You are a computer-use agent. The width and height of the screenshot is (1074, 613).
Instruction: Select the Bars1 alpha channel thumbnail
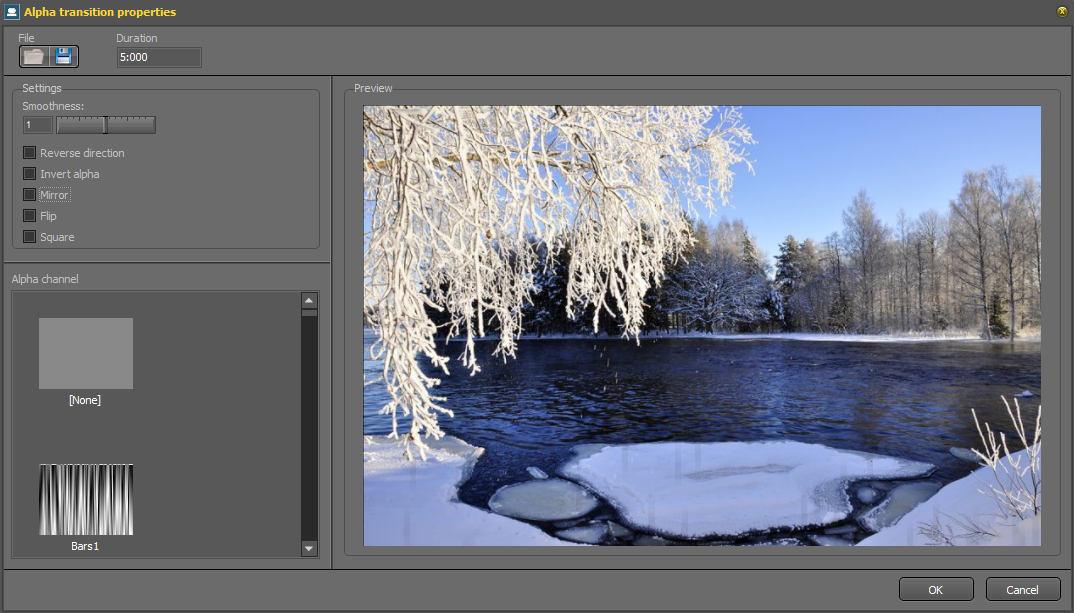pos(86,499)
